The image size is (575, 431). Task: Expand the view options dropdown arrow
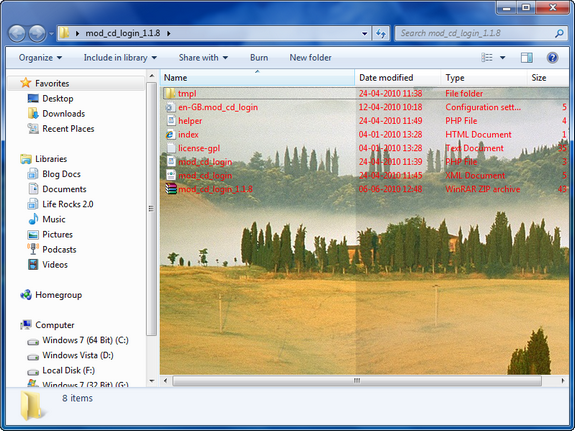(x=502, y=58)
